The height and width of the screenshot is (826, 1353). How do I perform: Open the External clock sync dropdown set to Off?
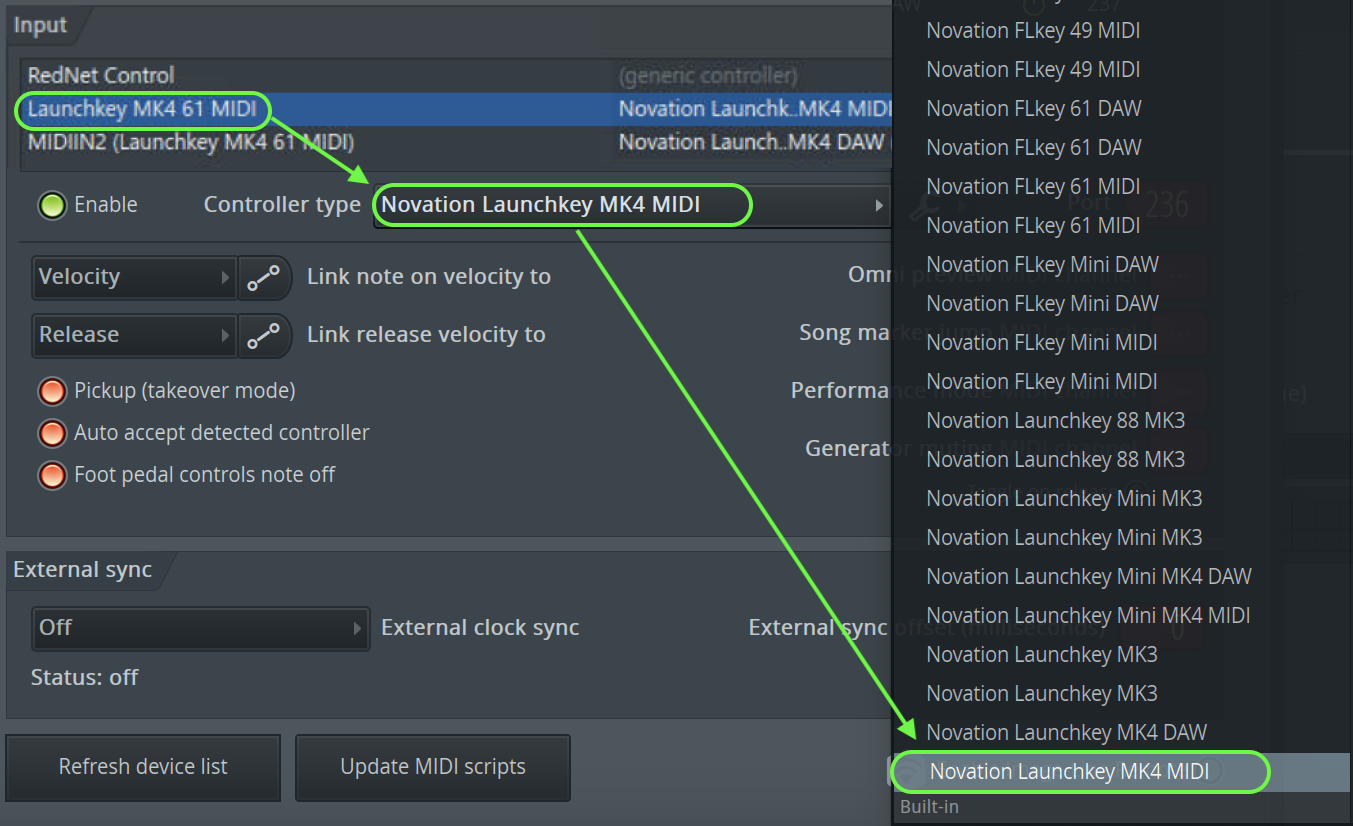(x=201, y=629)
